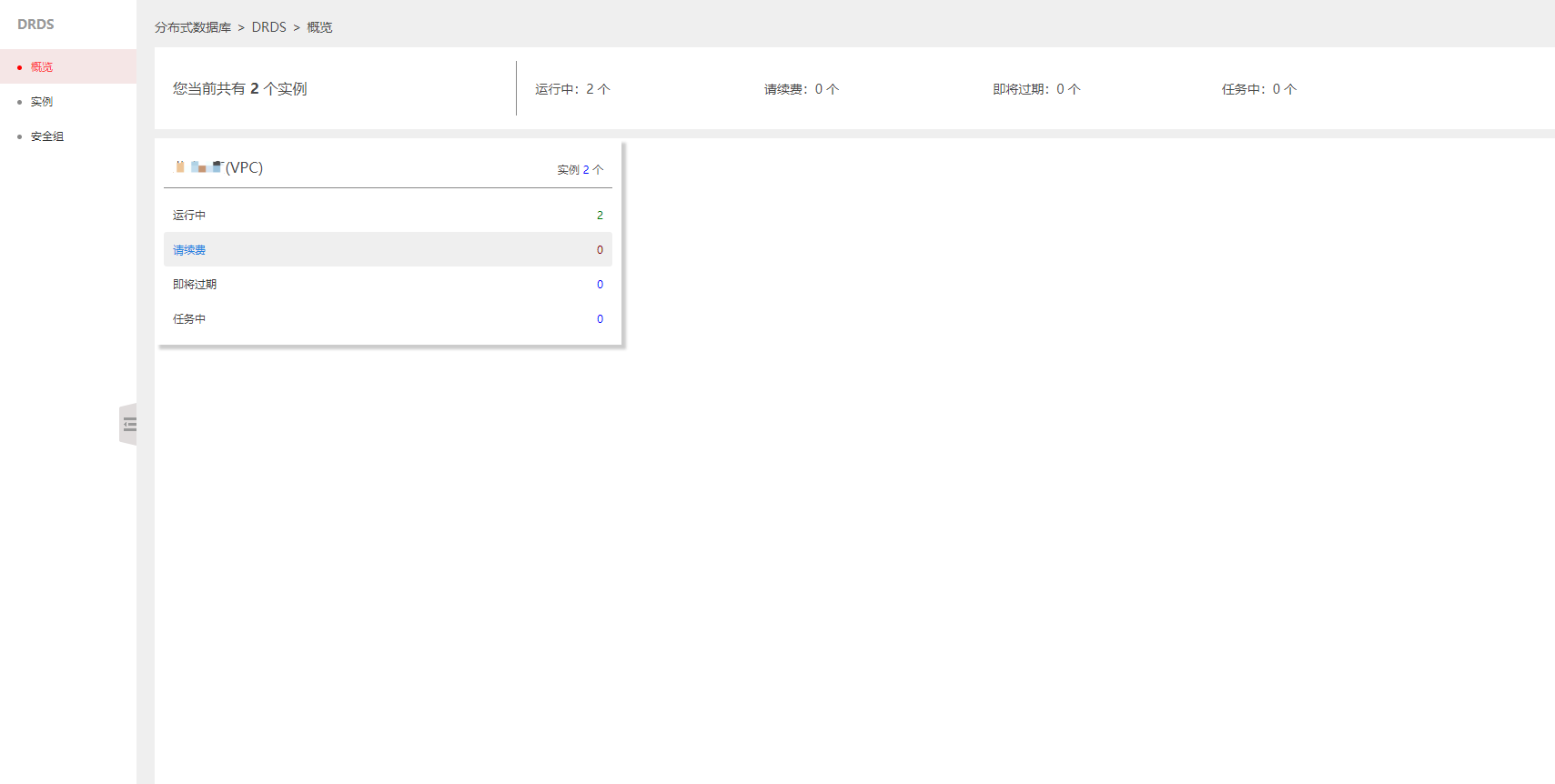Click the DRDS sidebar title
This screenshot has height=784, width=1555.
click(35, 25)
